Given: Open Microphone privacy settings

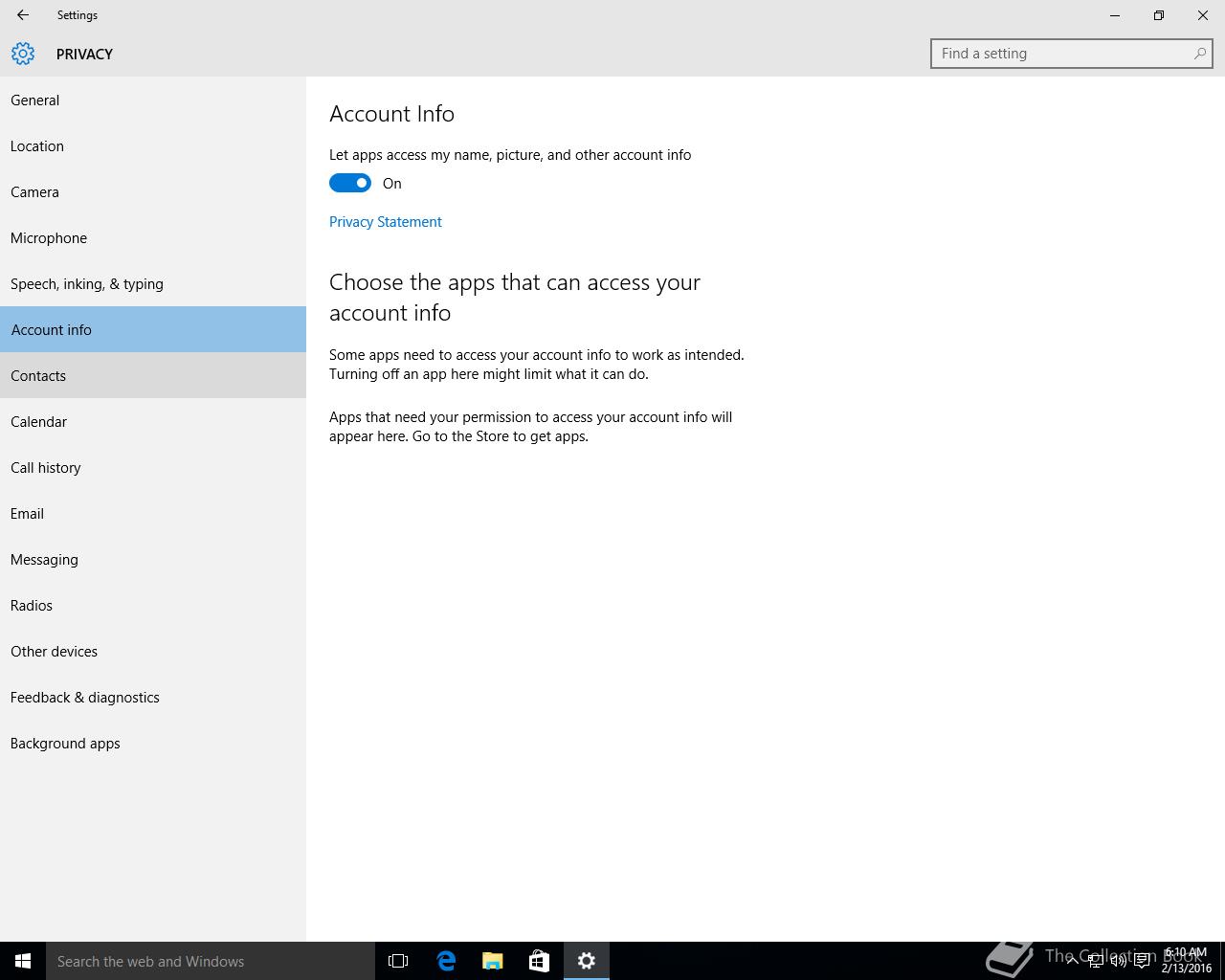Looking at the screenshot, I should pos(49,238).
